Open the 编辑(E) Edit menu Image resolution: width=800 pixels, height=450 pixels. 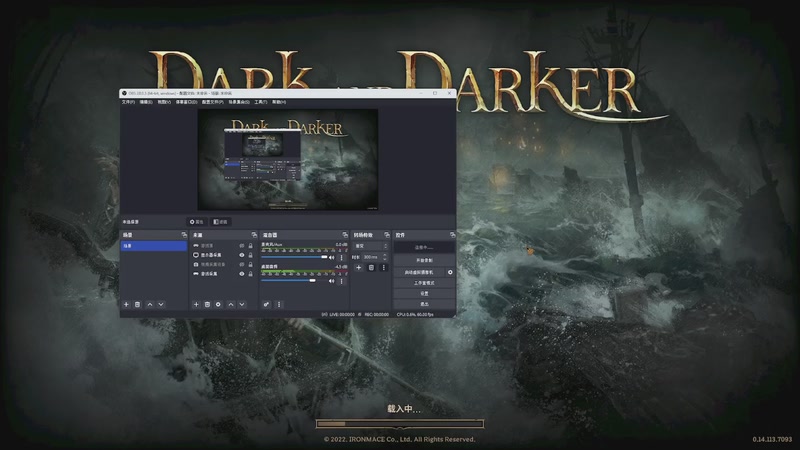pos(146,102)
